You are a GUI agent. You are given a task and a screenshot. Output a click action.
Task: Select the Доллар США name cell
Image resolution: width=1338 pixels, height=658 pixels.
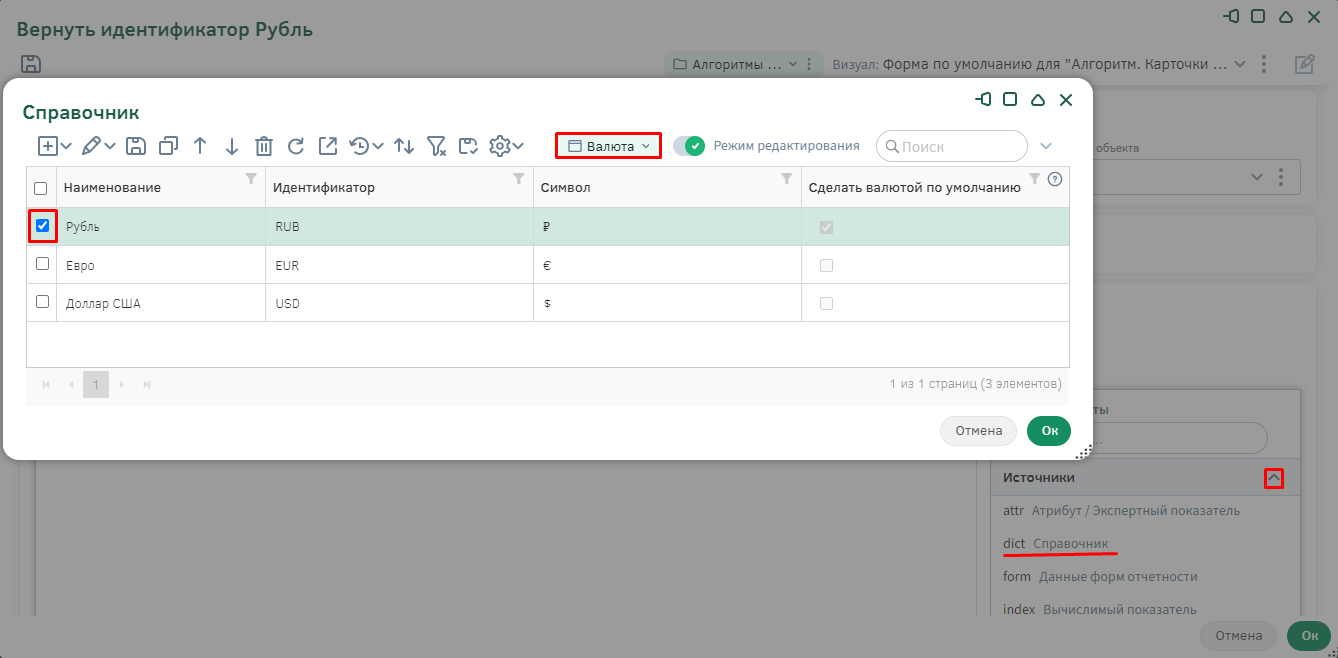click(x=160, y=303)
